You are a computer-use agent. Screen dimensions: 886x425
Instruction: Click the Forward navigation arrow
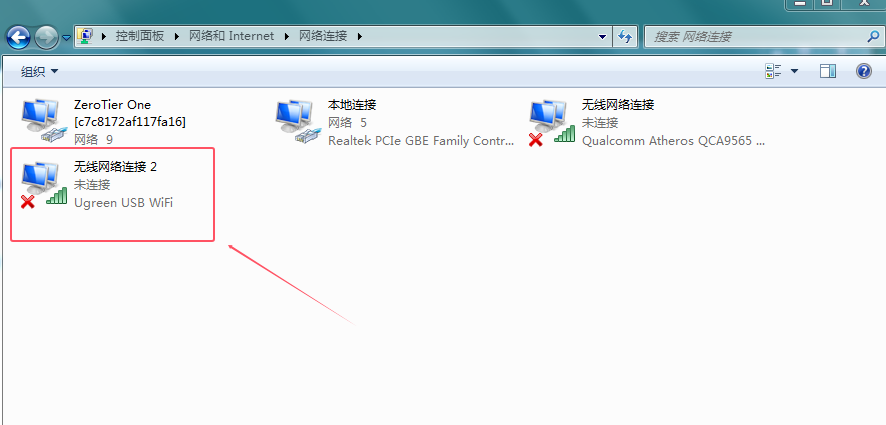46,38
